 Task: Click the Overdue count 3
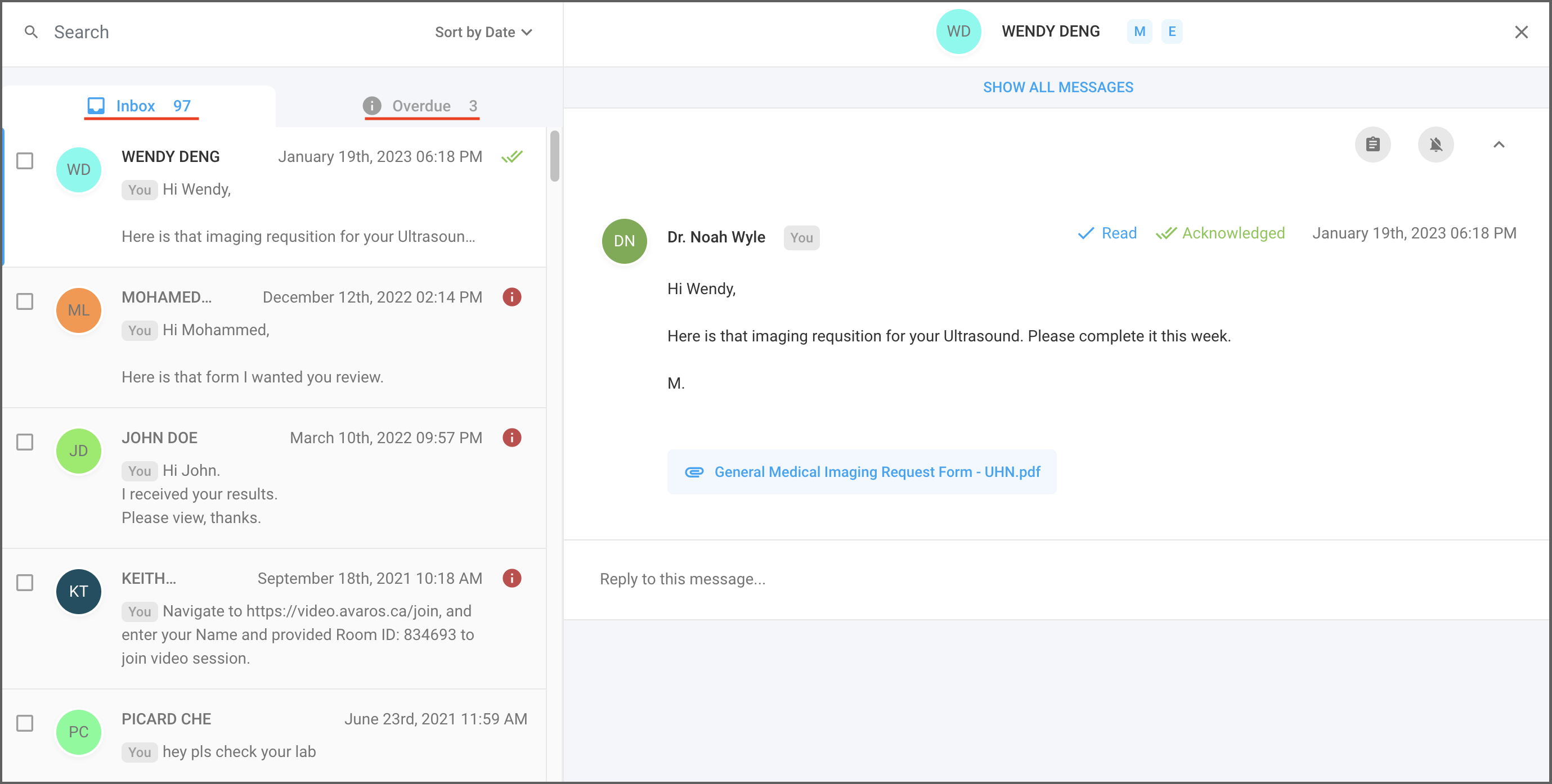click(x=473, y=106)
